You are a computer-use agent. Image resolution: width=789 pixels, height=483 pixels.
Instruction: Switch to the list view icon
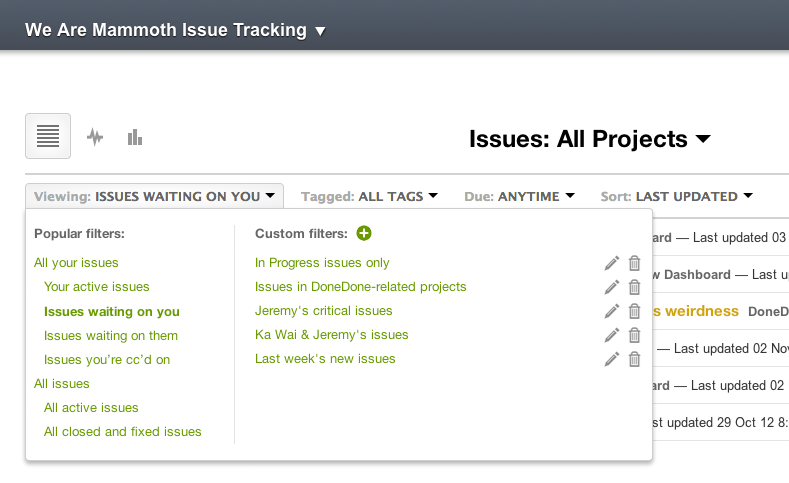pyautogui.click(x=48, y=136)
